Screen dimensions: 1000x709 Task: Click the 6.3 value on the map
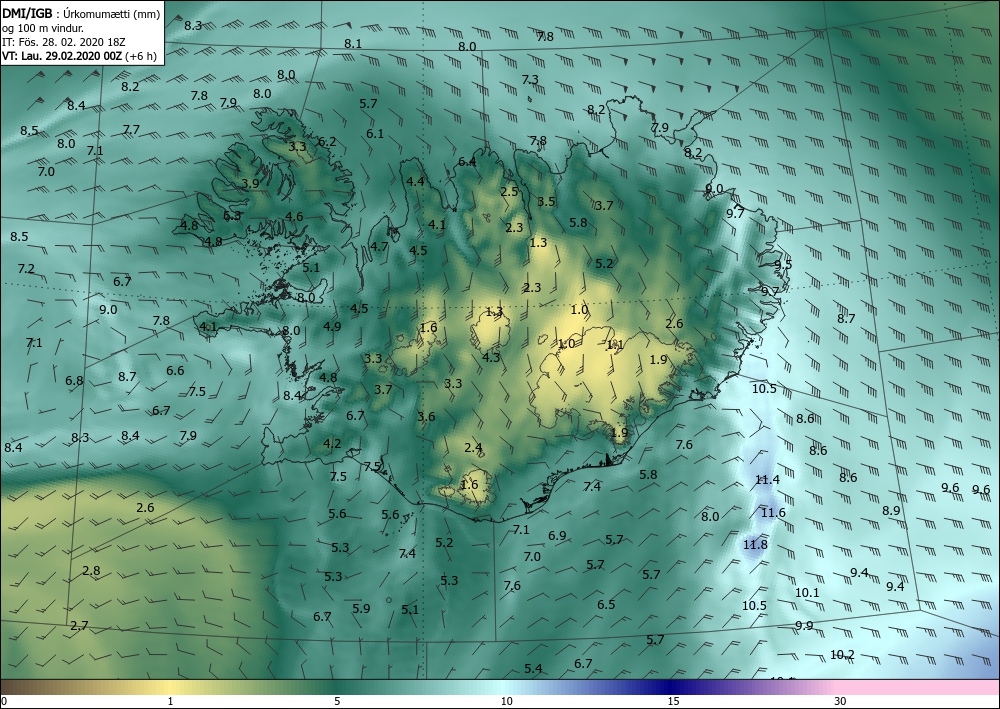click(x=232, y=216)
